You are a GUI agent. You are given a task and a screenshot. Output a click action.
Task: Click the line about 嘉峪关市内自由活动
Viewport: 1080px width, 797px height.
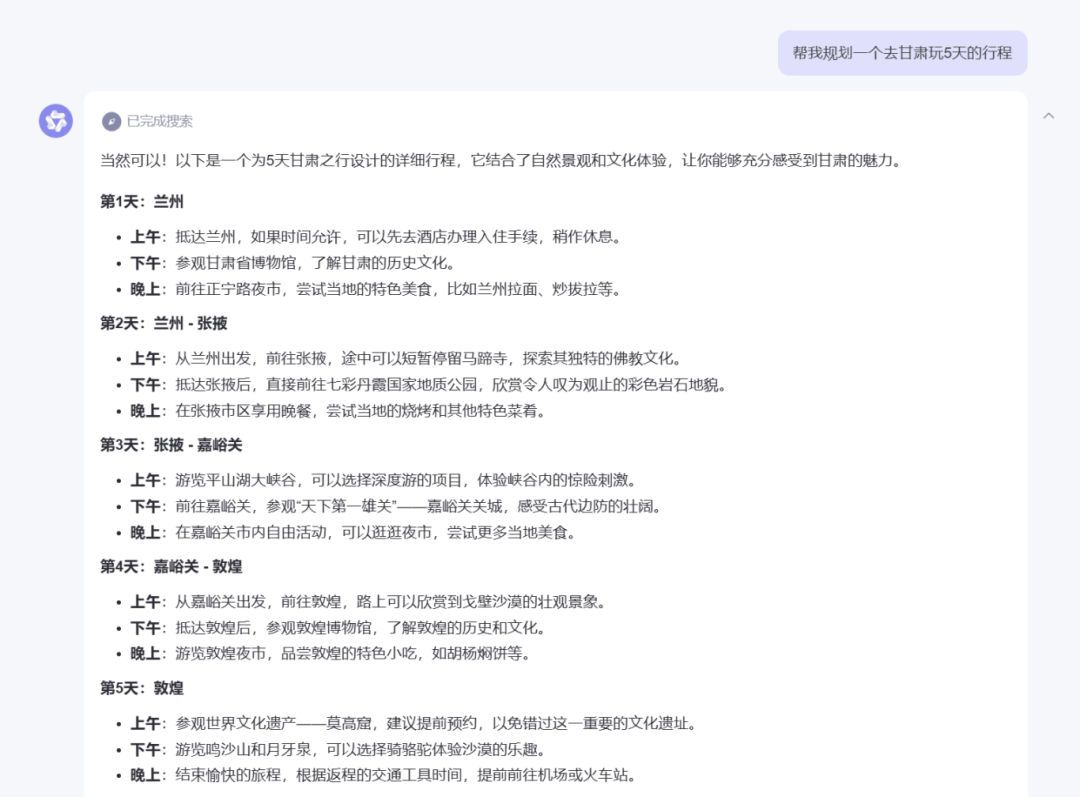pos(353,532)
